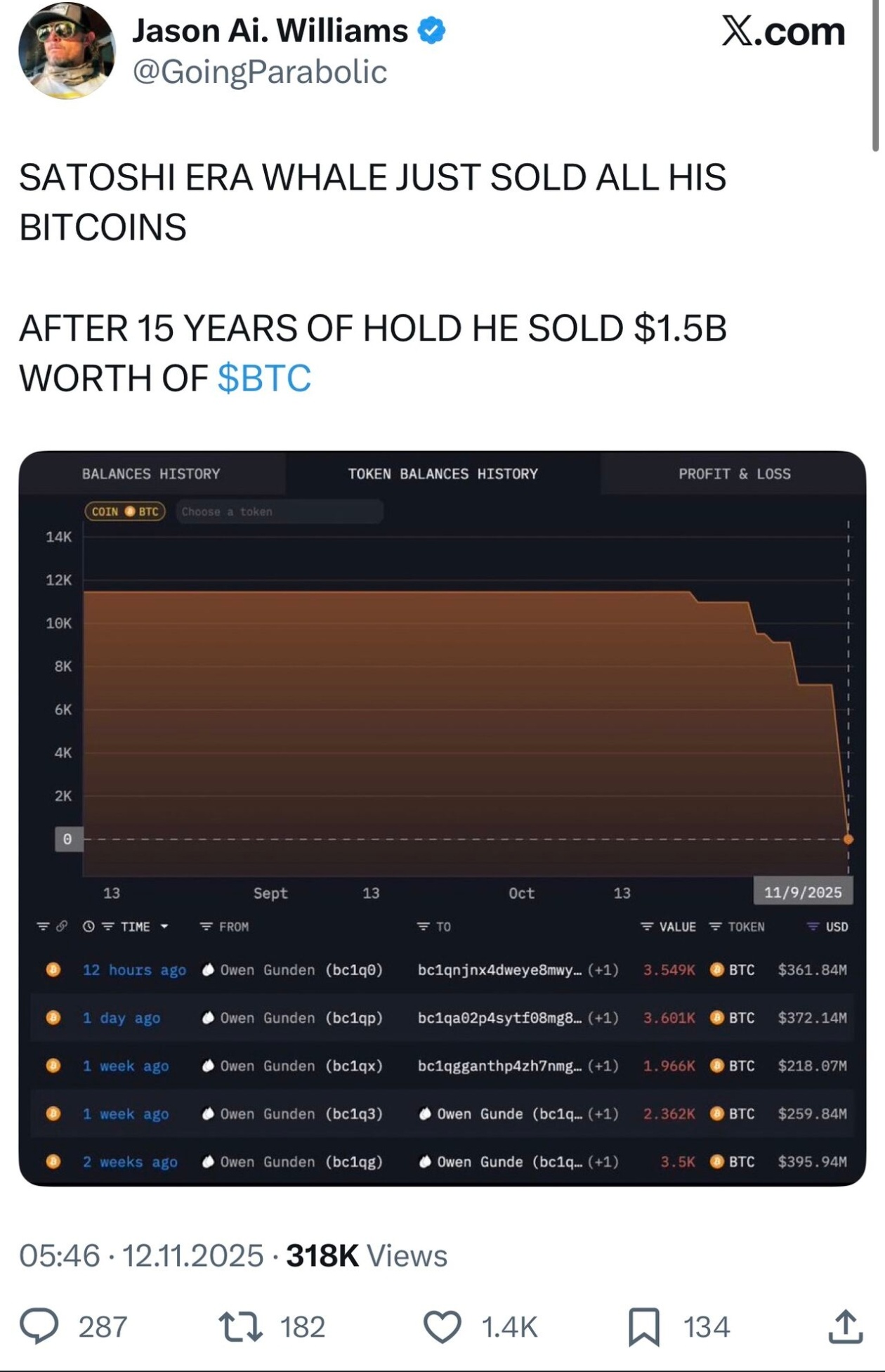The height and width of the screenshot is (1372, 885).
Task: Click the orange chart endpoint marker
Action: click(x=848, y=839)
